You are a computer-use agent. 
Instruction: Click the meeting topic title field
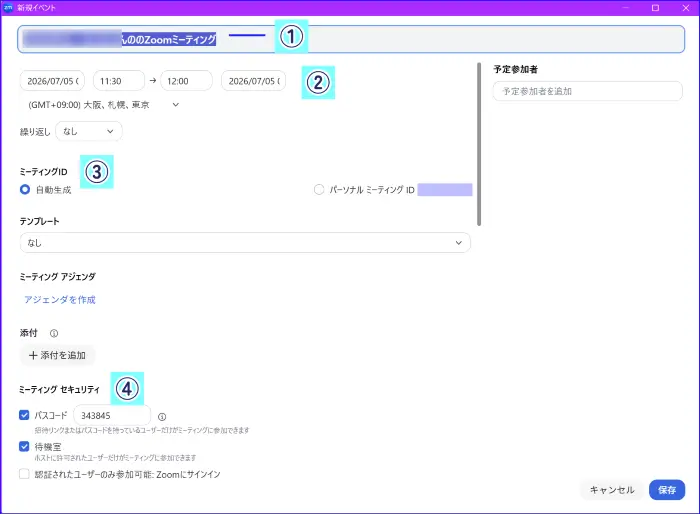[x=351, y=39]
